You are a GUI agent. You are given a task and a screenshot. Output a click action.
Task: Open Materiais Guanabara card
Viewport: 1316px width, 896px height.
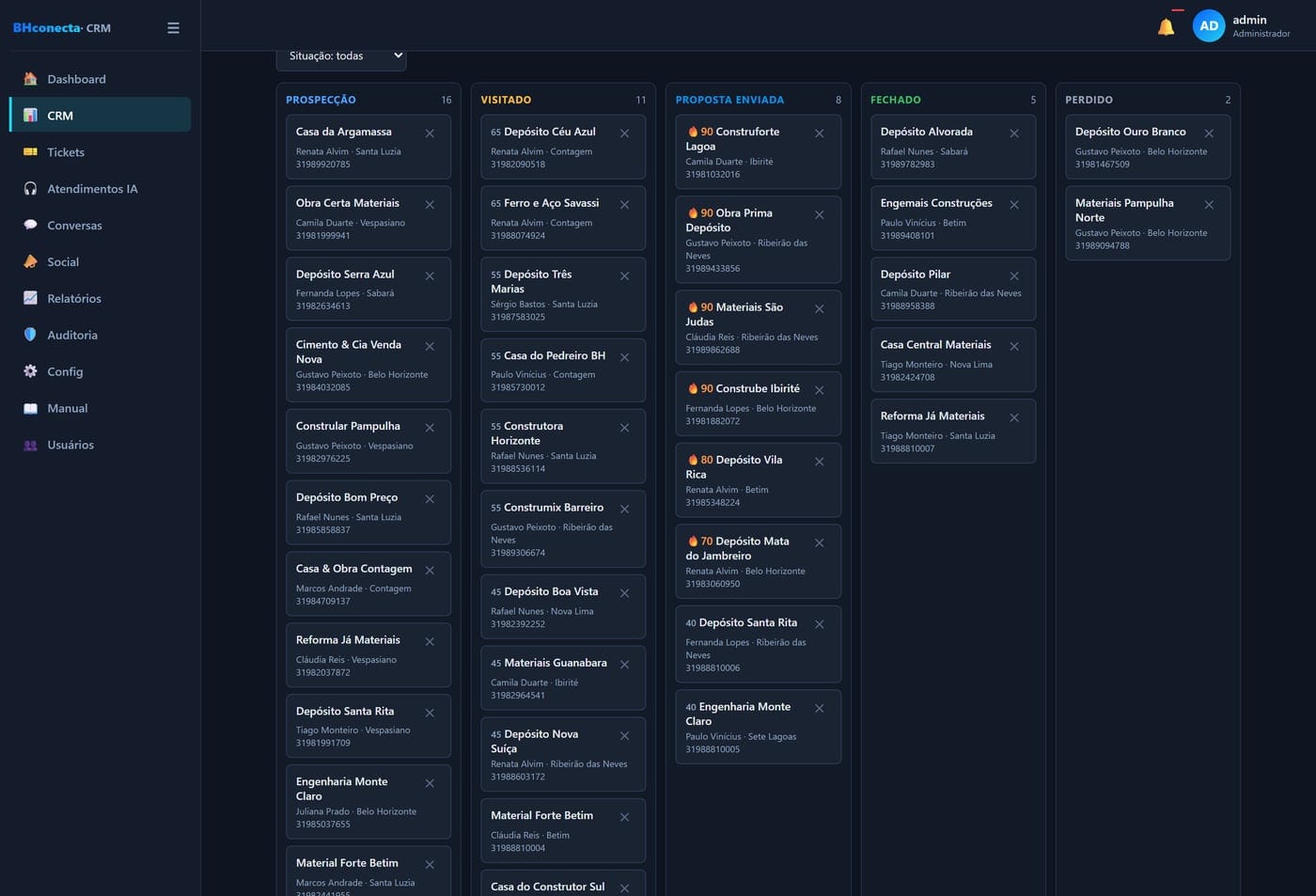coord(563,677)
